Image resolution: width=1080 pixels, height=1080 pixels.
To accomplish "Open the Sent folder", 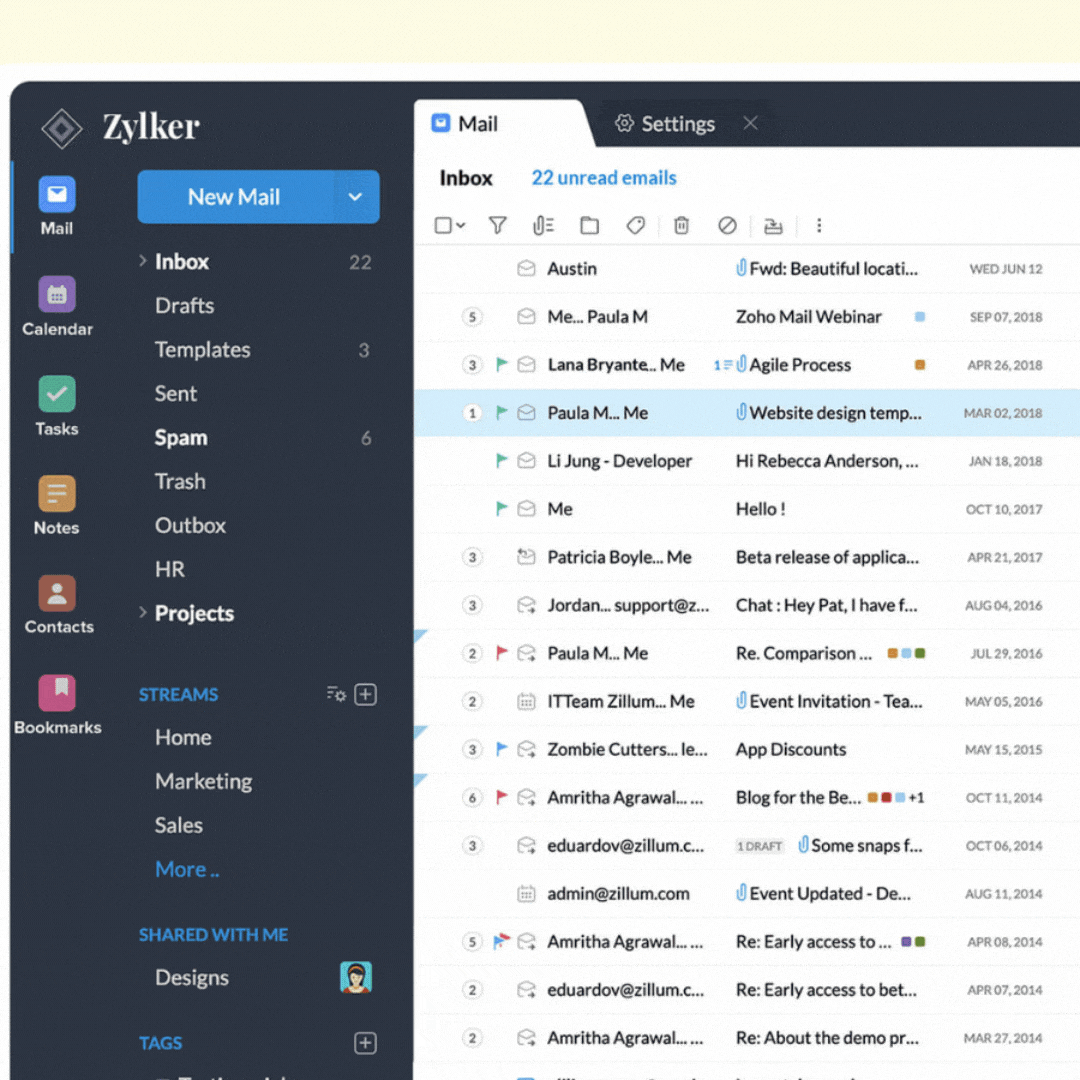I will (x=176, y=393).
